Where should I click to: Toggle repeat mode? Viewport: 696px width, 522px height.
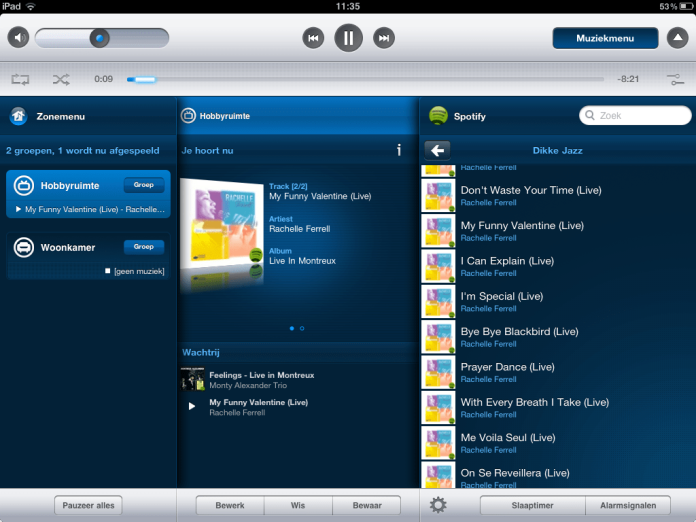point(20,79)
